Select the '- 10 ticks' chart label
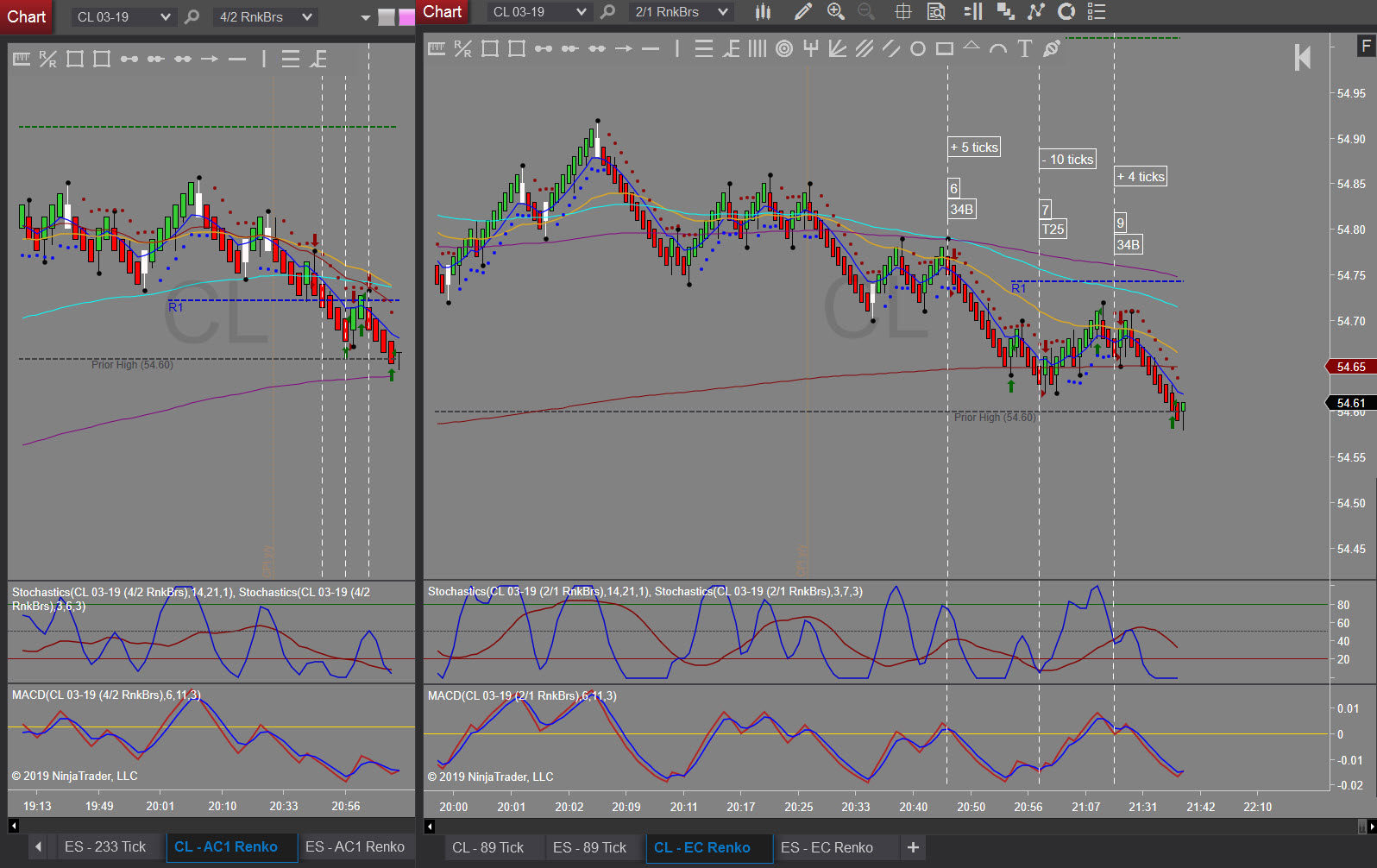The height and width of the screenshot is (868, 1377). click(x=1067, y=160)
